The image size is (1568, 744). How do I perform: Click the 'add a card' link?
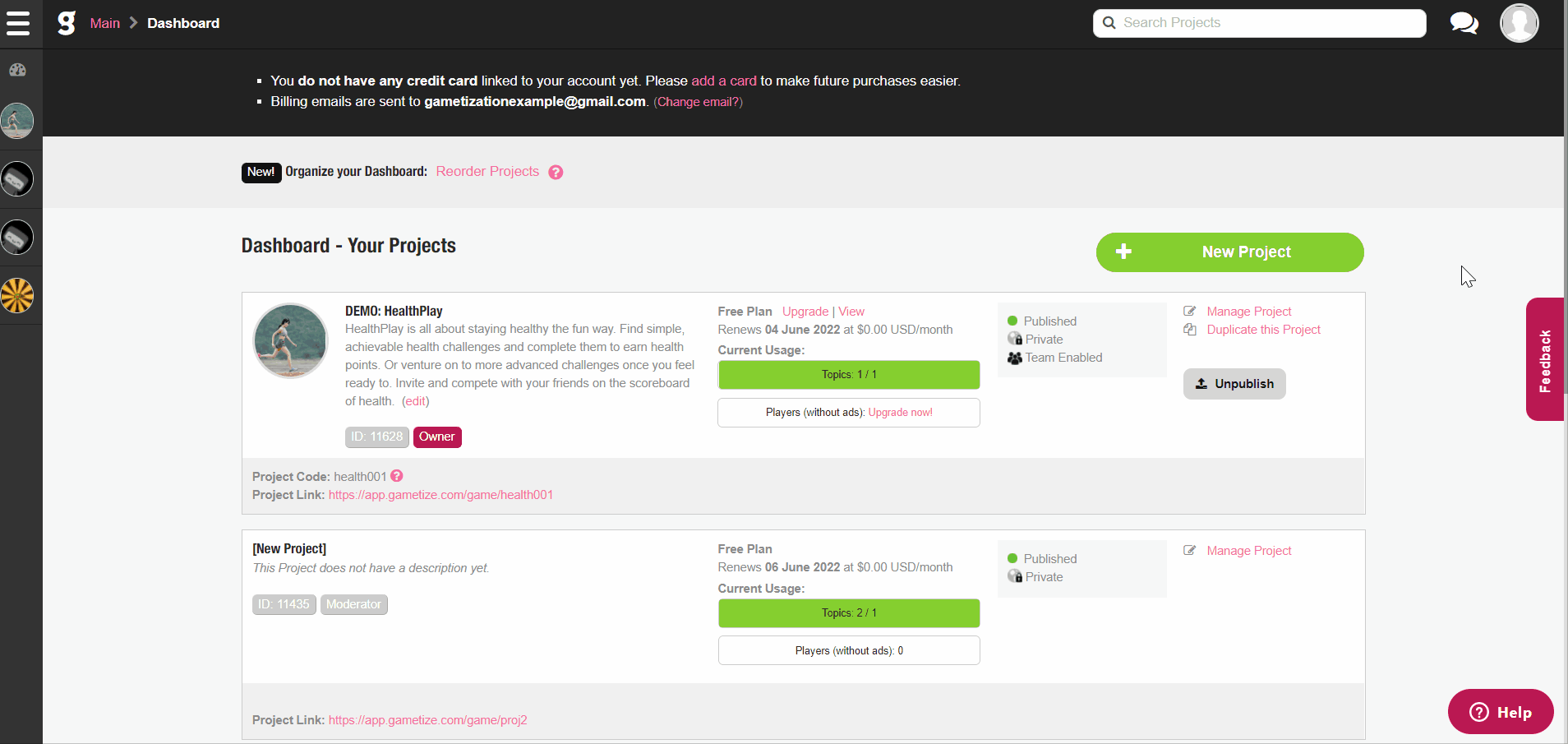724,81
